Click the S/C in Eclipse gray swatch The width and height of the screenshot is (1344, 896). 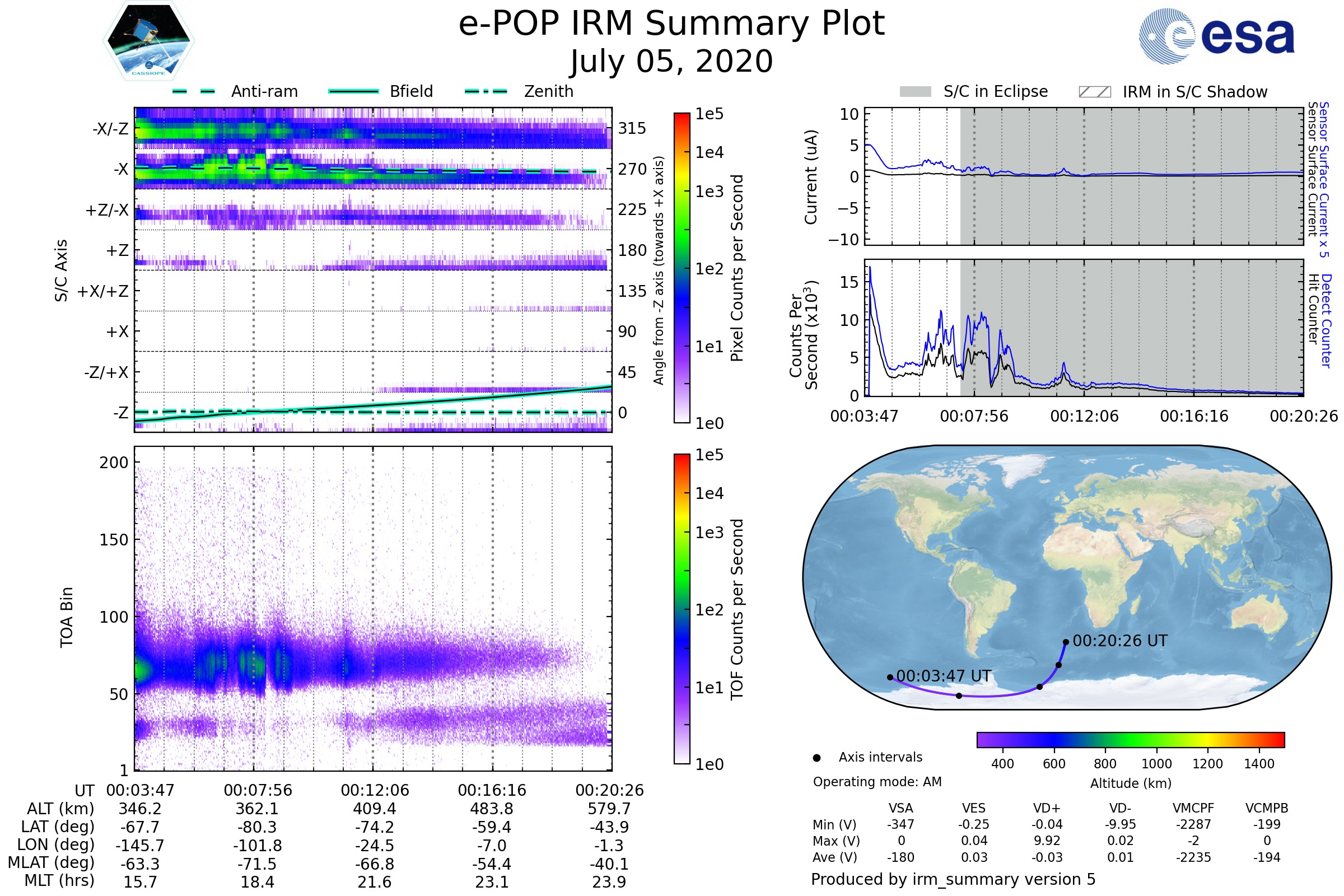tap(915, 92)
